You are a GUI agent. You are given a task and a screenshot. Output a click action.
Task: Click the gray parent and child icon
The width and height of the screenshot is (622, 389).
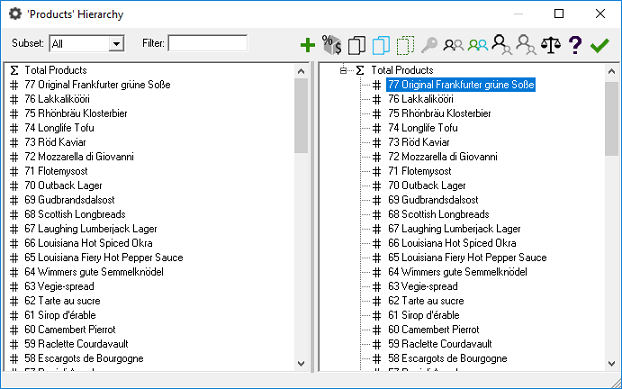(x=526, y=45)
